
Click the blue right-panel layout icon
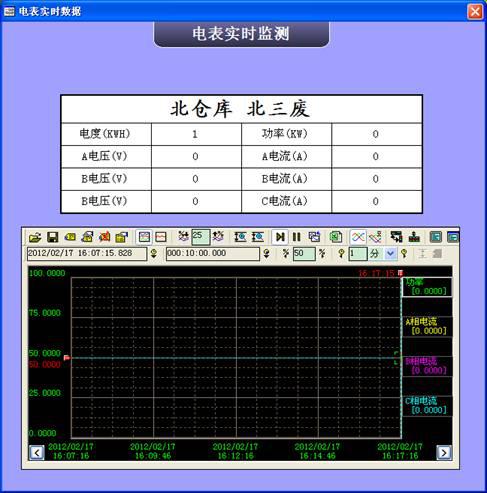(x=453, y=237)
